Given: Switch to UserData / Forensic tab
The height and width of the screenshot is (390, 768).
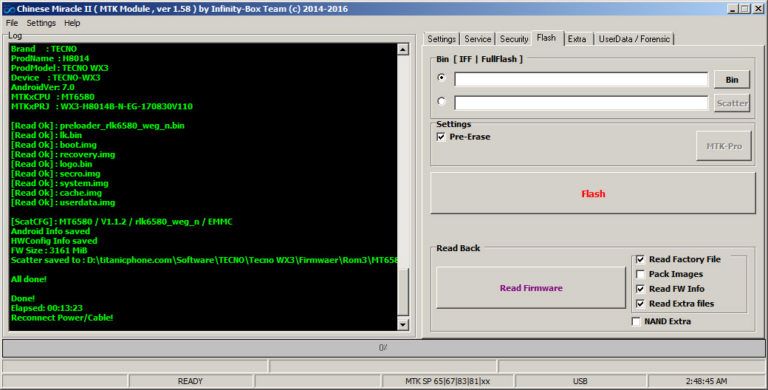Looking at the screenshot, I should click(x=634, y=39).
